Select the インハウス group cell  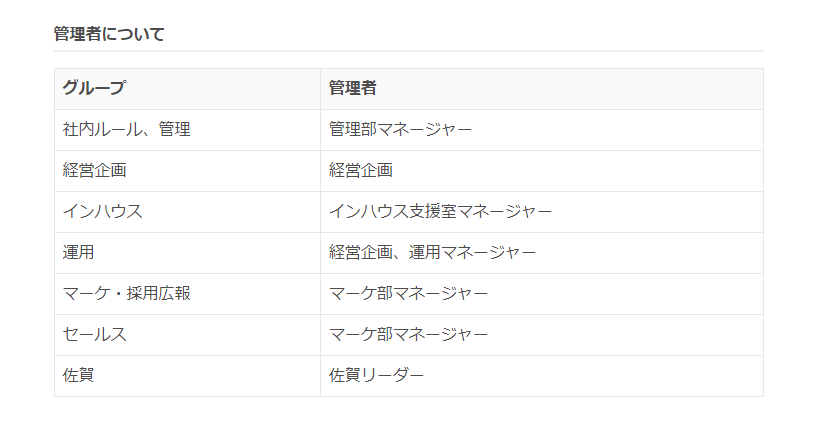pos(187,212)
